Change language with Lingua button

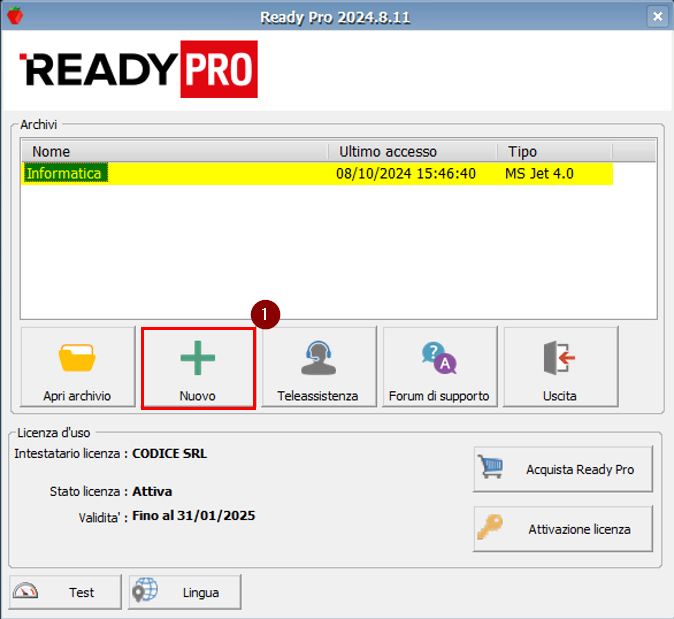coord(184,592)
